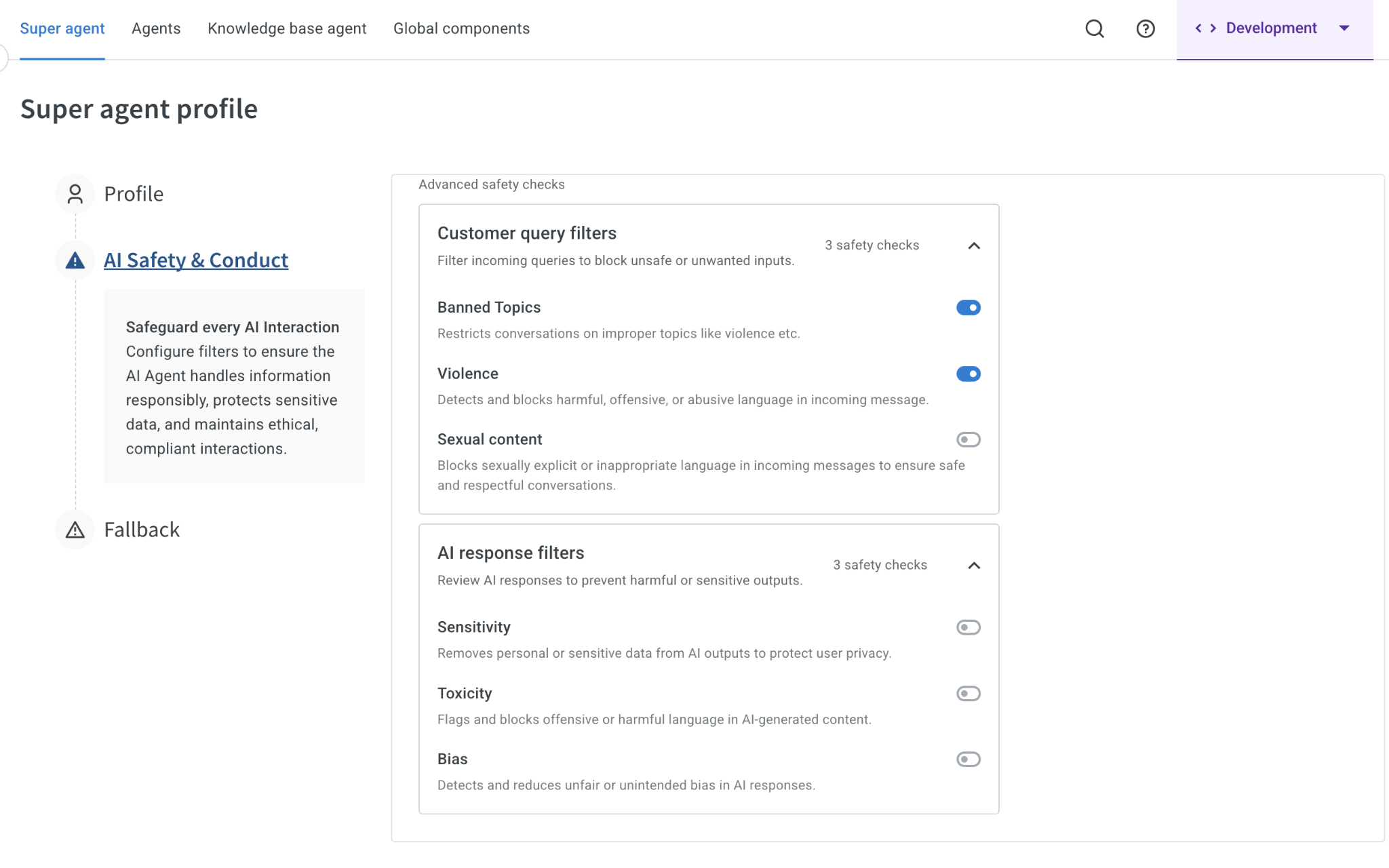Enable the Sensitivity toggle
Screen dimensions: 1389x868
click(968, 627)
